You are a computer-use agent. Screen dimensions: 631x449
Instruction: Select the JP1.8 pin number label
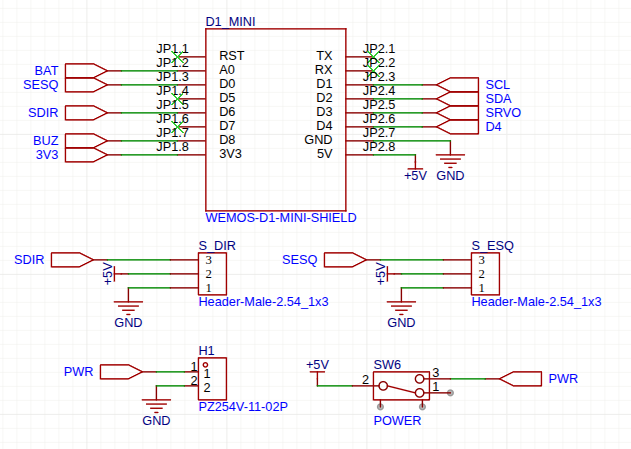click(x=172, y=147)
